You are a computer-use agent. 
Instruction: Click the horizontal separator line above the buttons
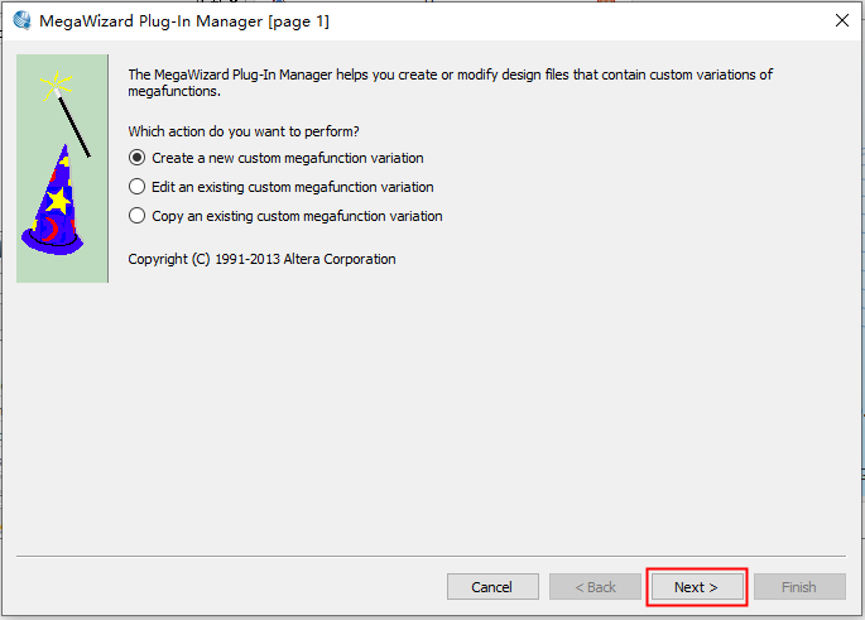point(430,555)
